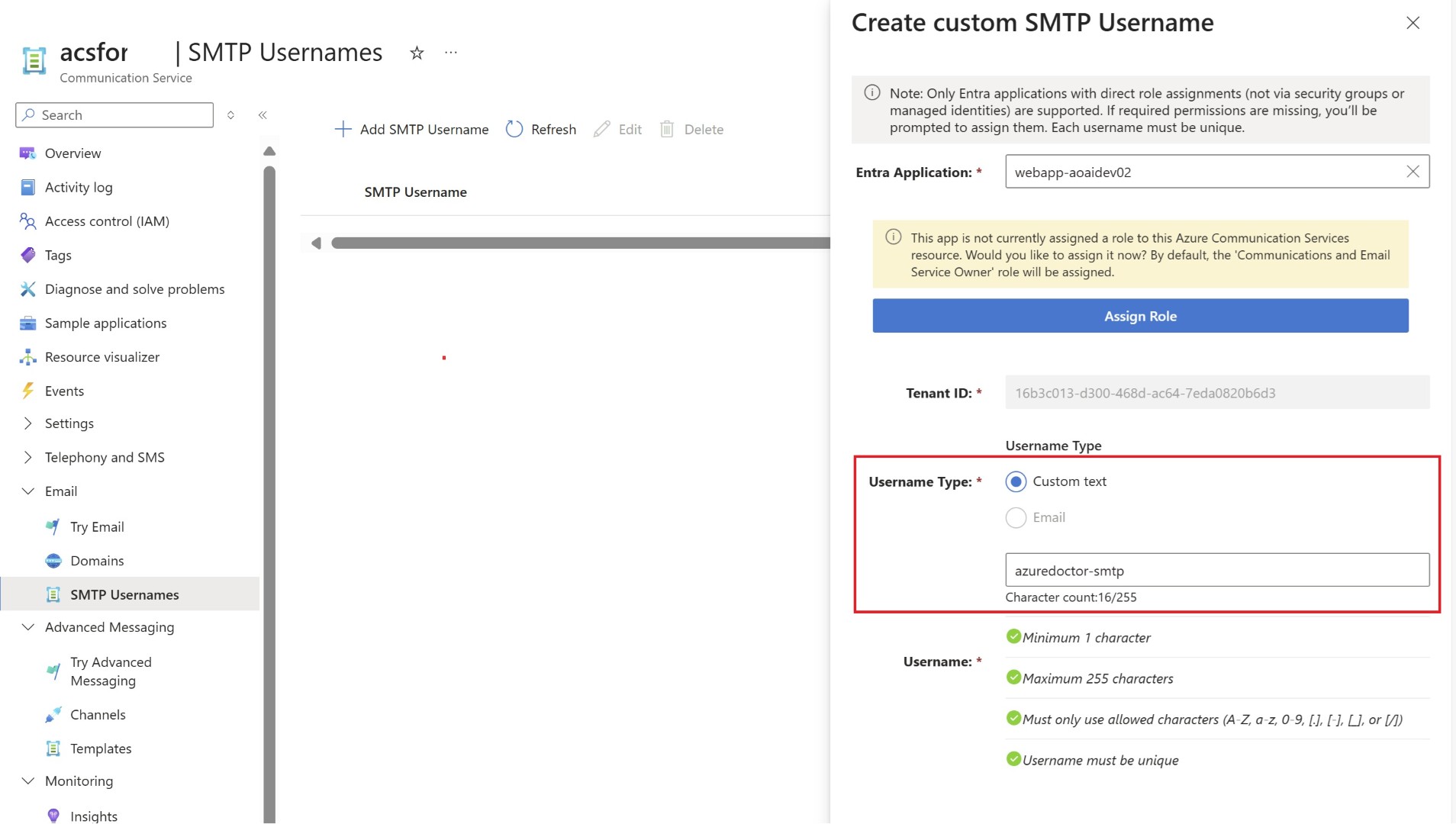
Task: Click the 'Character count:16/255' text
Action: click(1071, 597)
